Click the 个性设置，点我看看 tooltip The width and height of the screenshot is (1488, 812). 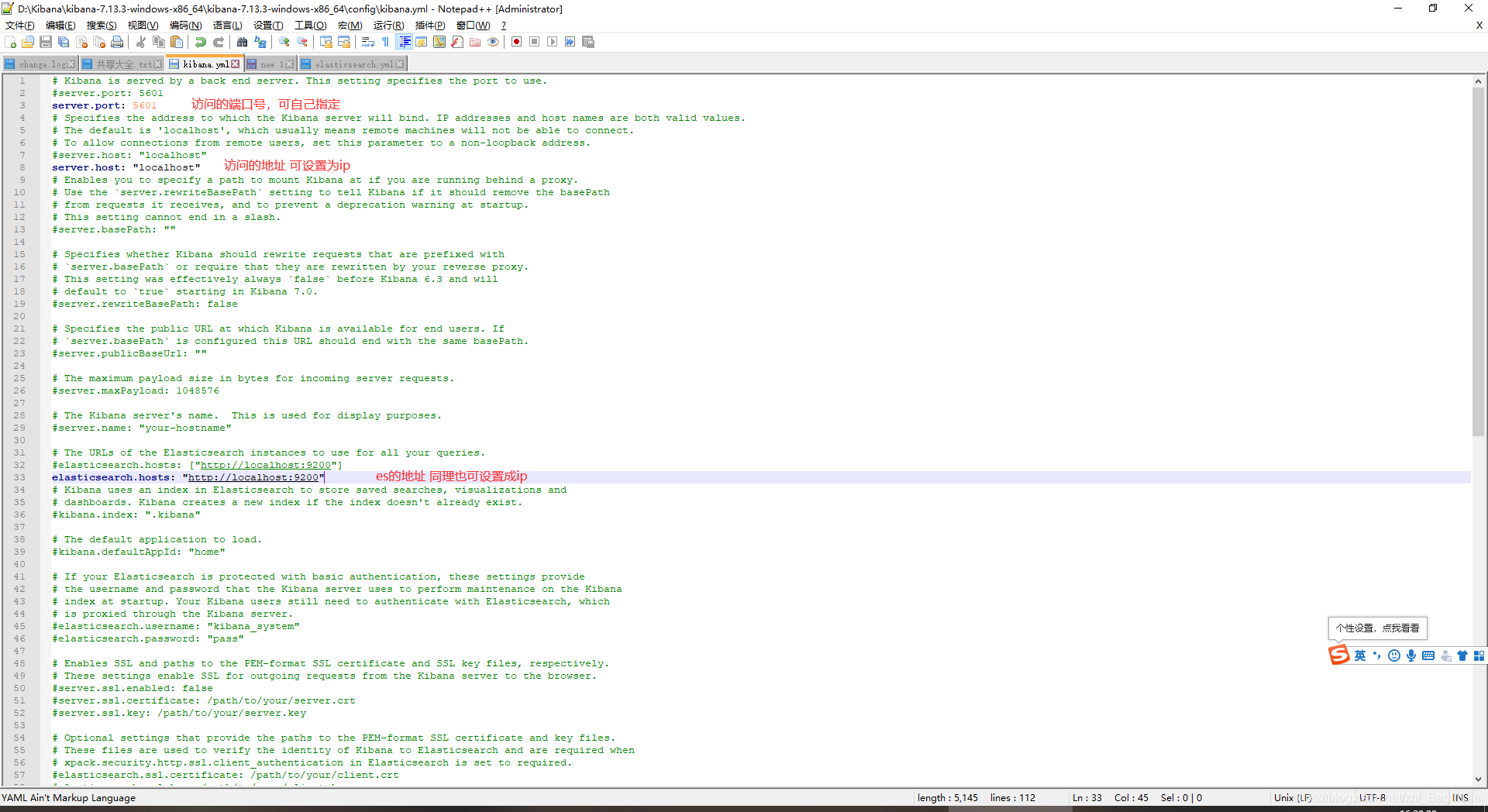click(1377, 628)
